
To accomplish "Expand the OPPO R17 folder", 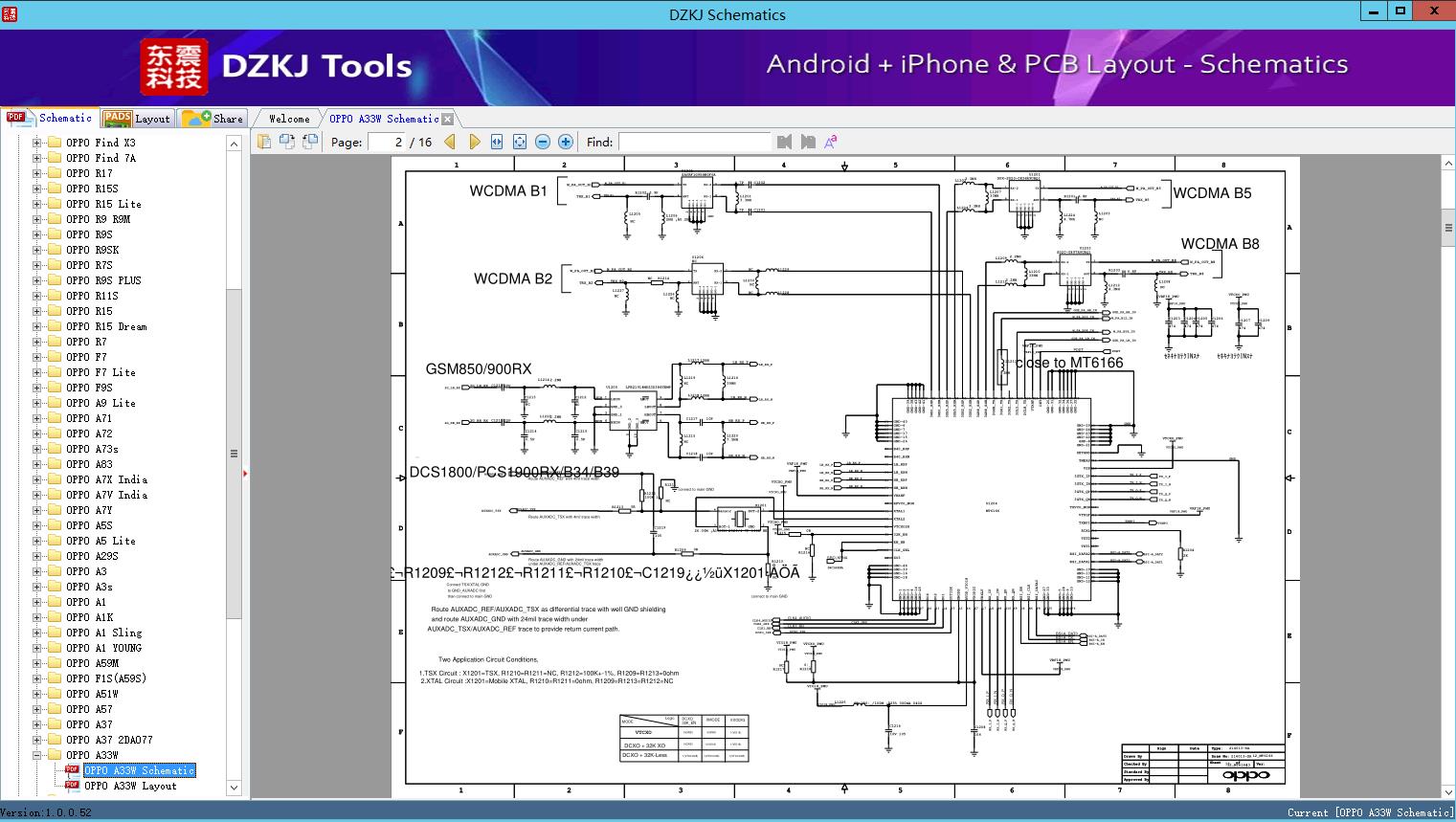I will pyautogui.click(x=37, y=173).
